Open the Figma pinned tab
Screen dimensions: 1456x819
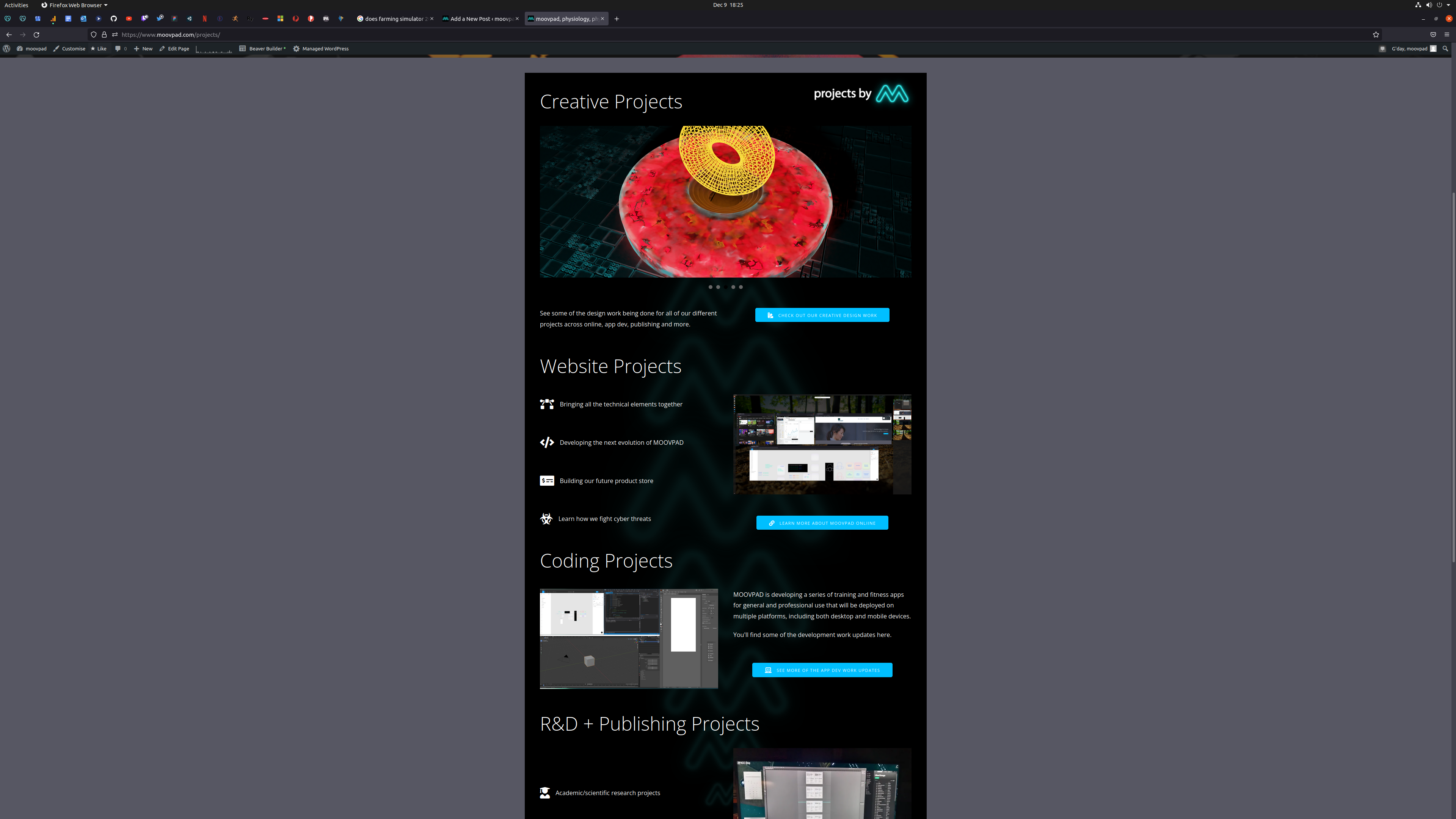pyautogui.click(x=174, y=19)
